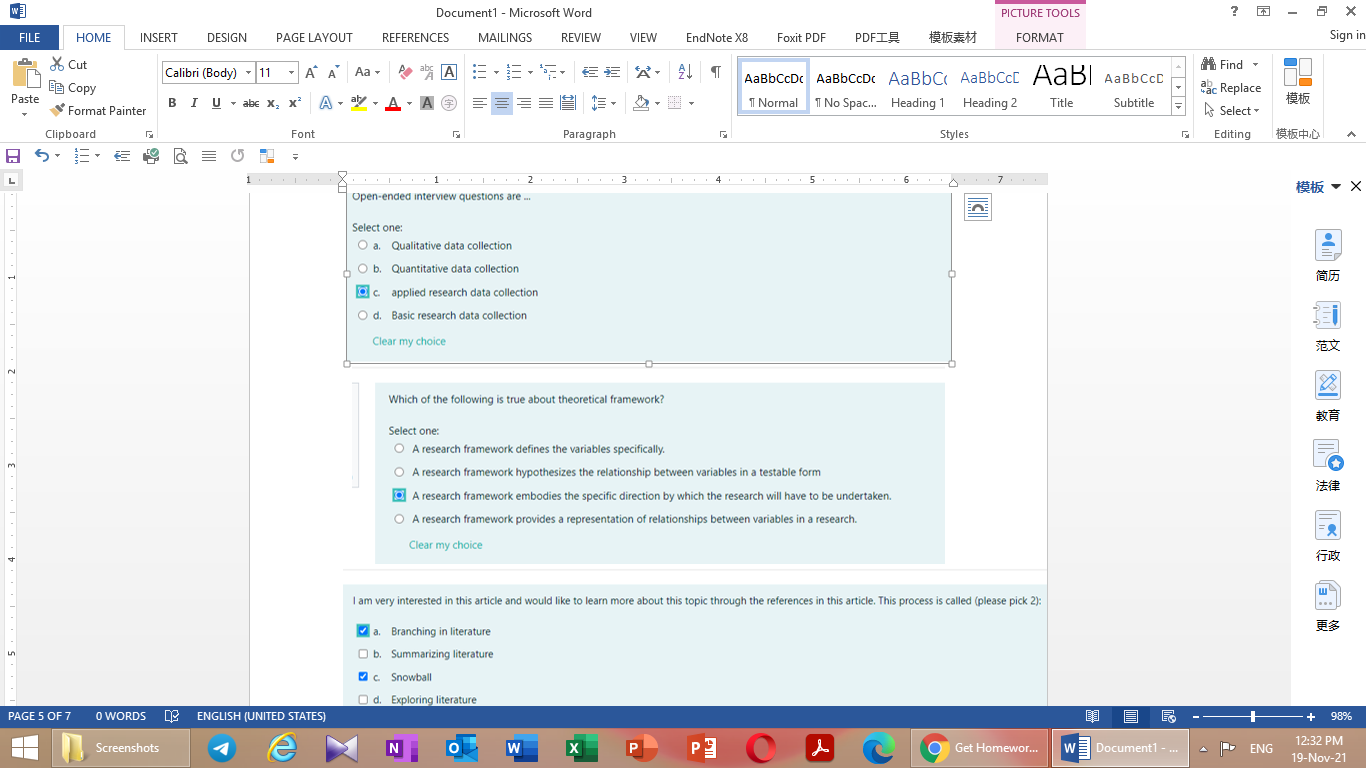The height and width of the screenshot is (768, 1366).
Task: Select the Text Highlight Color icon
Action: 359,103
